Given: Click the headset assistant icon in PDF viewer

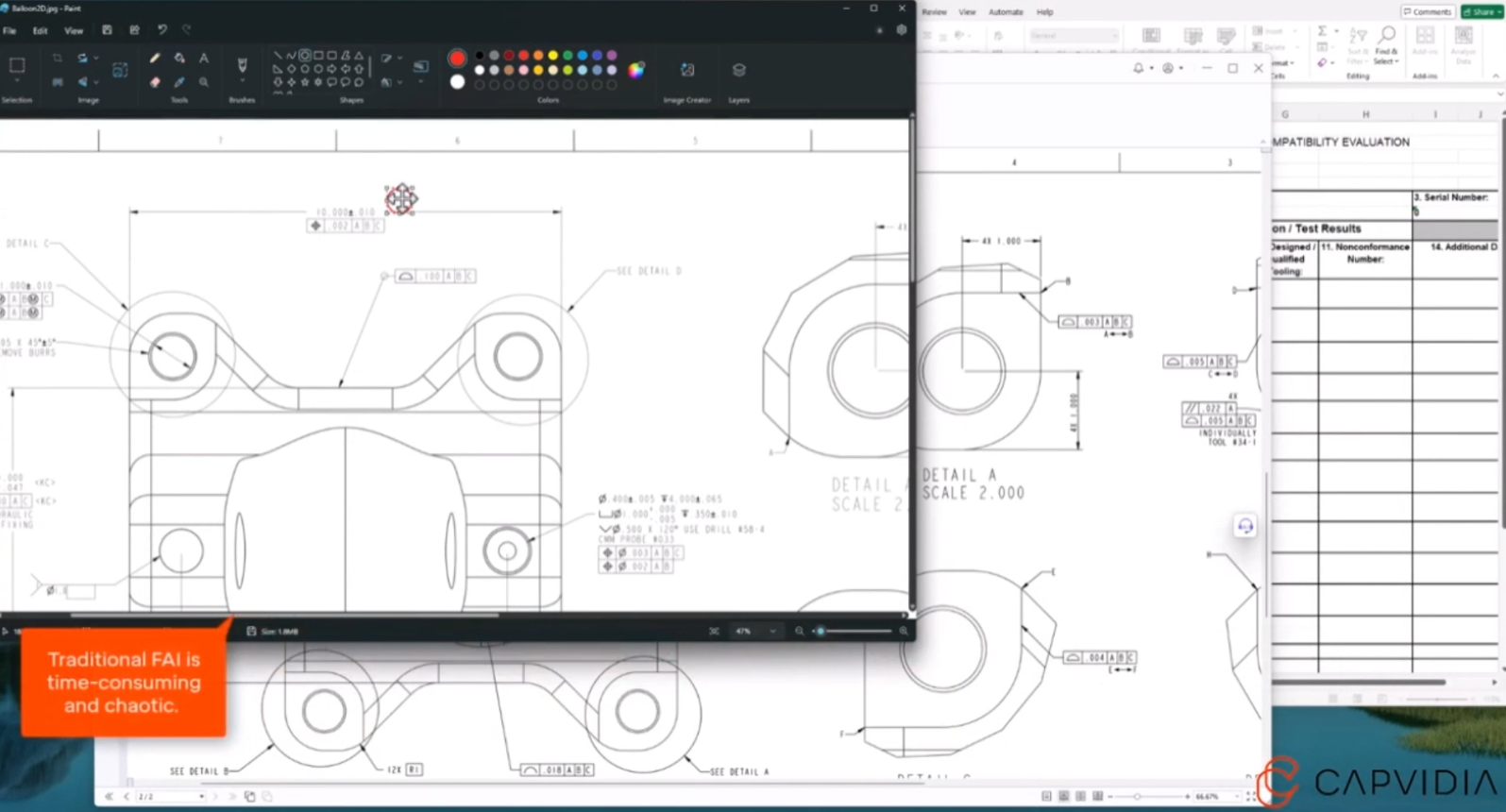Looking at the screenshot, I should coord(1245,526).
